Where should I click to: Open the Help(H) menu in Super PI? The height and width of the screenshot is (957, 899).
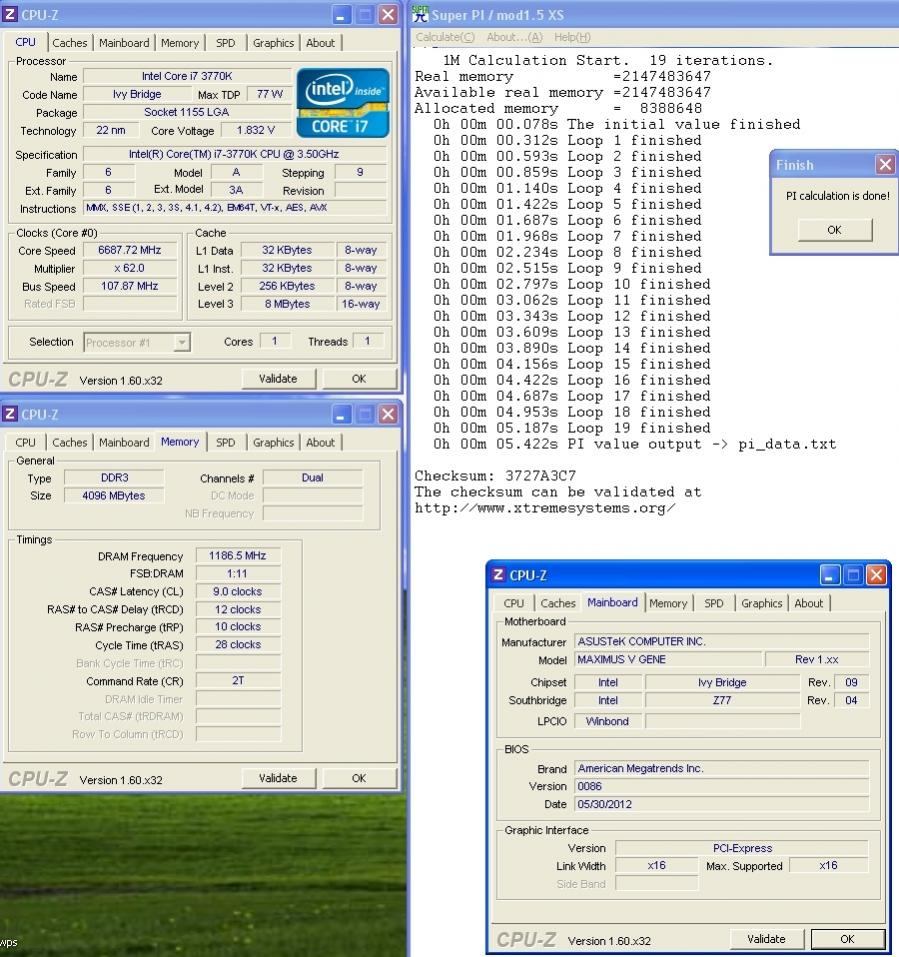coord(572,37)
